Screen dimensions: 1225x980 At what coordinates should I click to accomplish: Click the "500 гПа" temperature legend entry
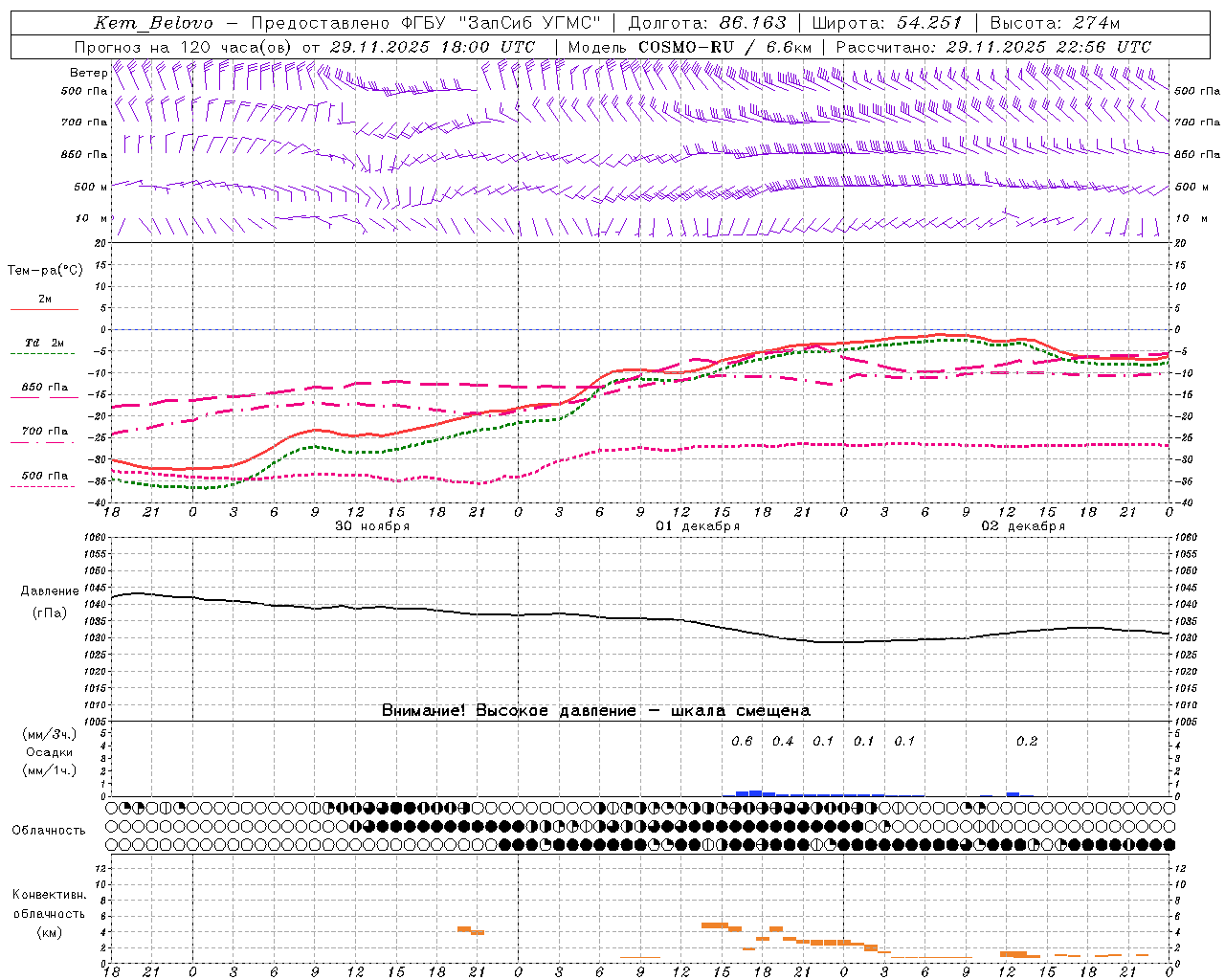coord(45,476)
